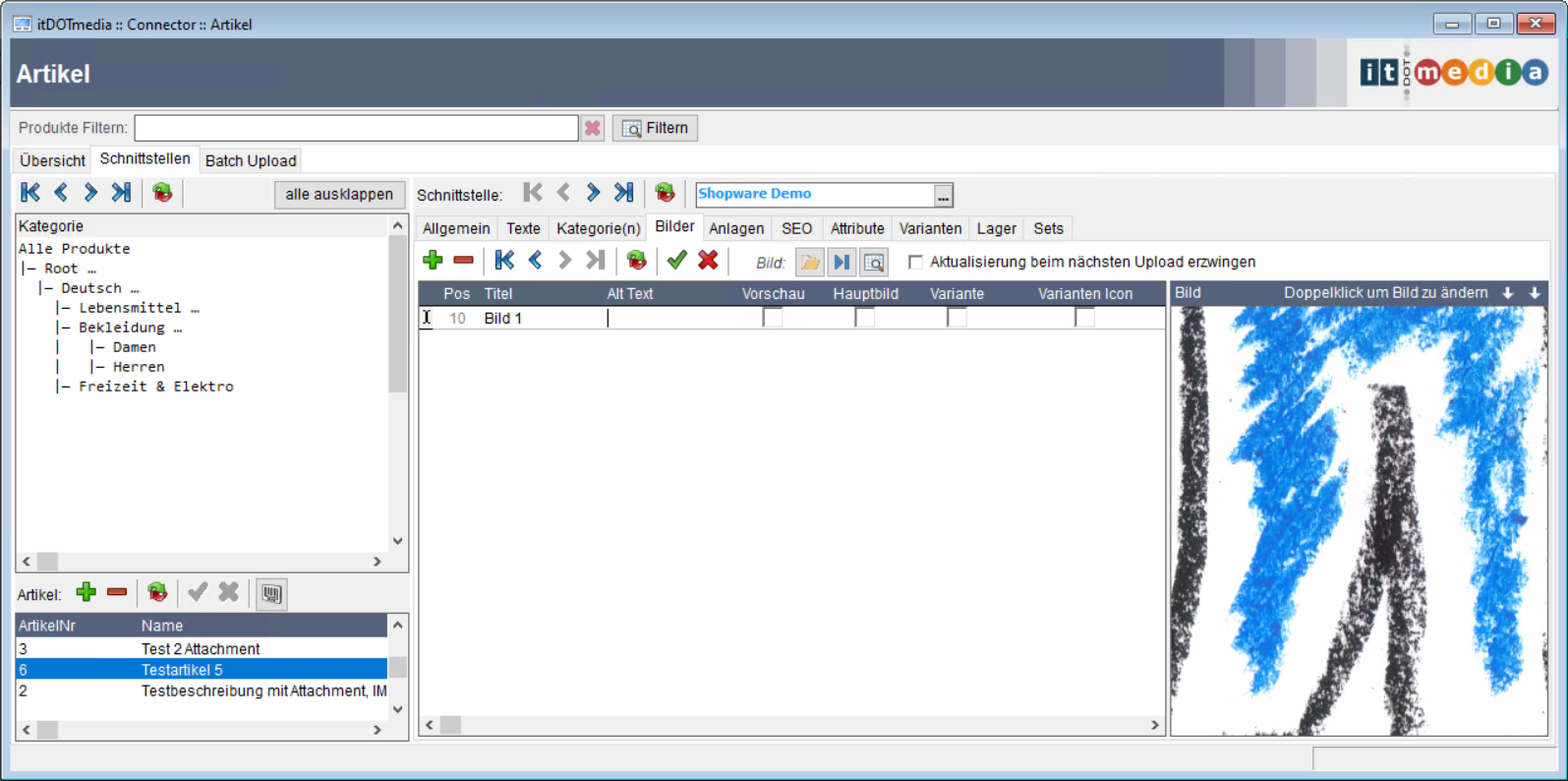Select the Lebensmittel category

(x=130, y=308)
